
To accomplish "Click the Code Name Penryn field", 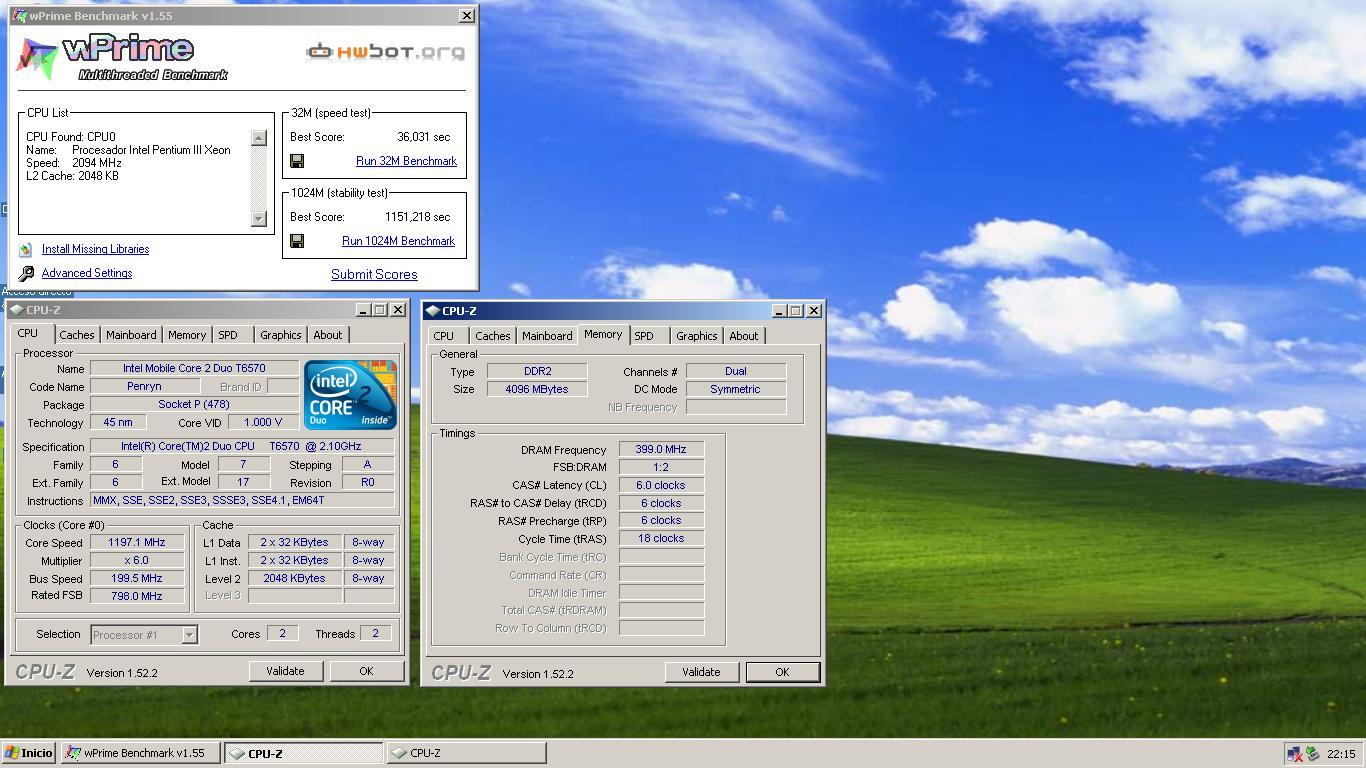I will (145, 386).
